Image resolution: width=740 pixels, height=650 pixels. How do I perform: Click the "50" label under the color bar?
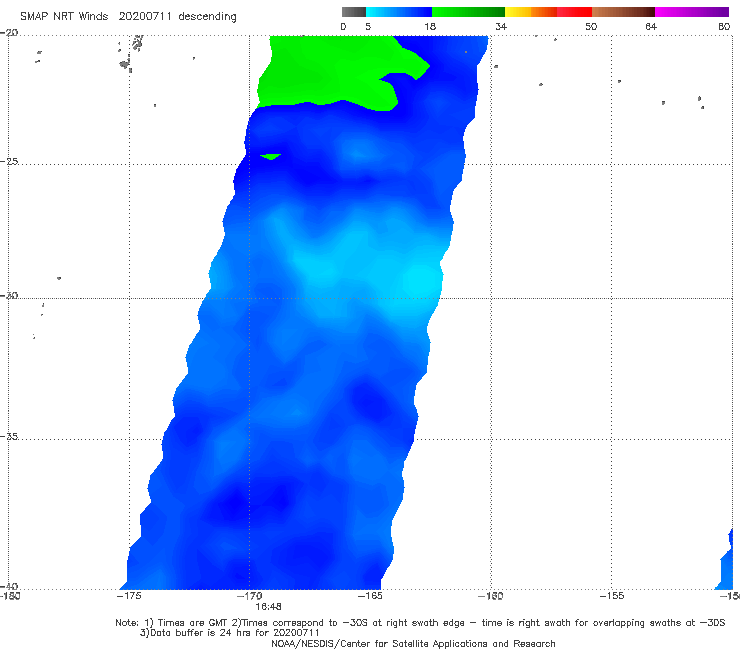591,26
